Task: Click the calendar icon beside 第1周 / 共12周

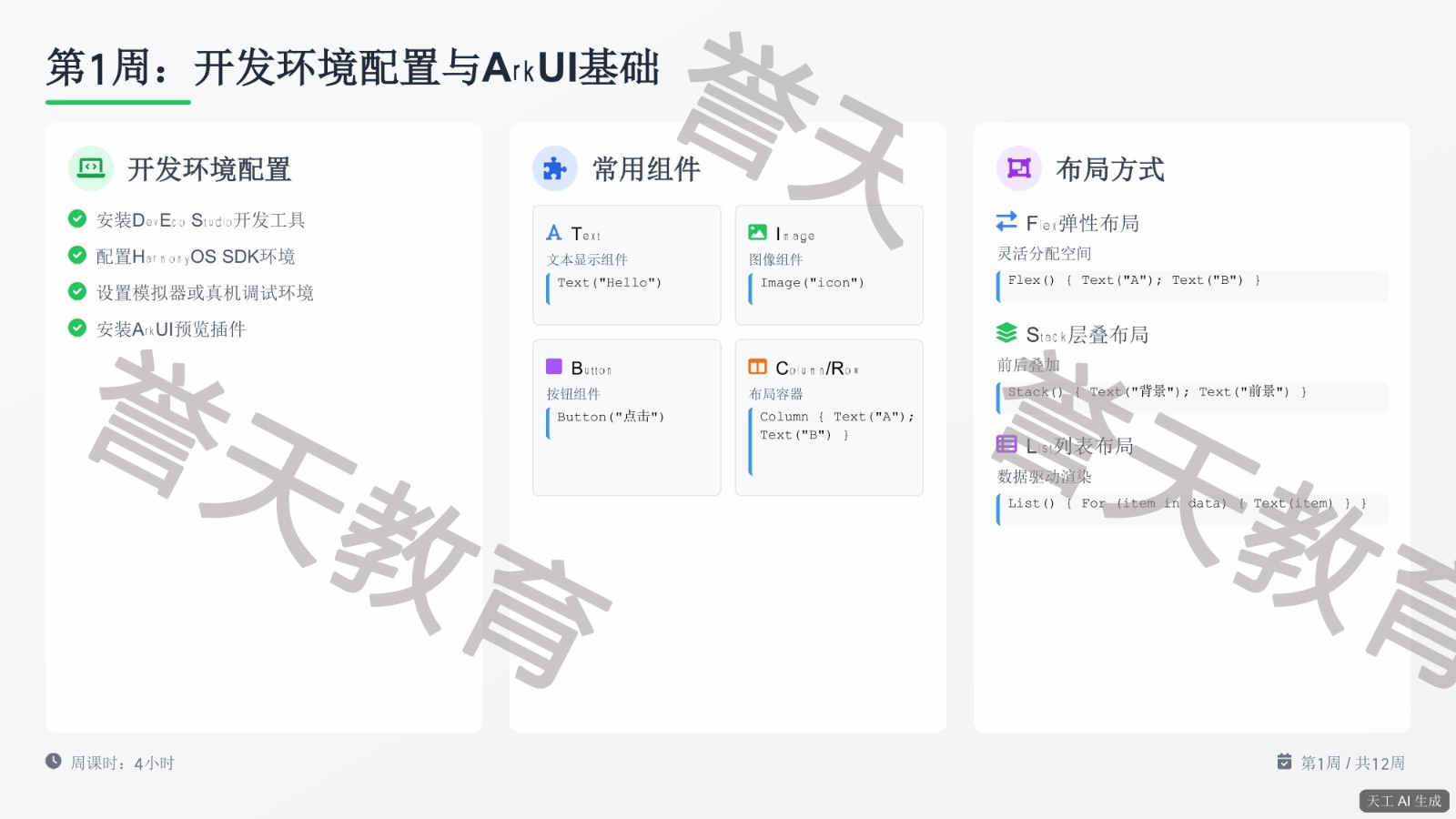Action: [1284, 762]
